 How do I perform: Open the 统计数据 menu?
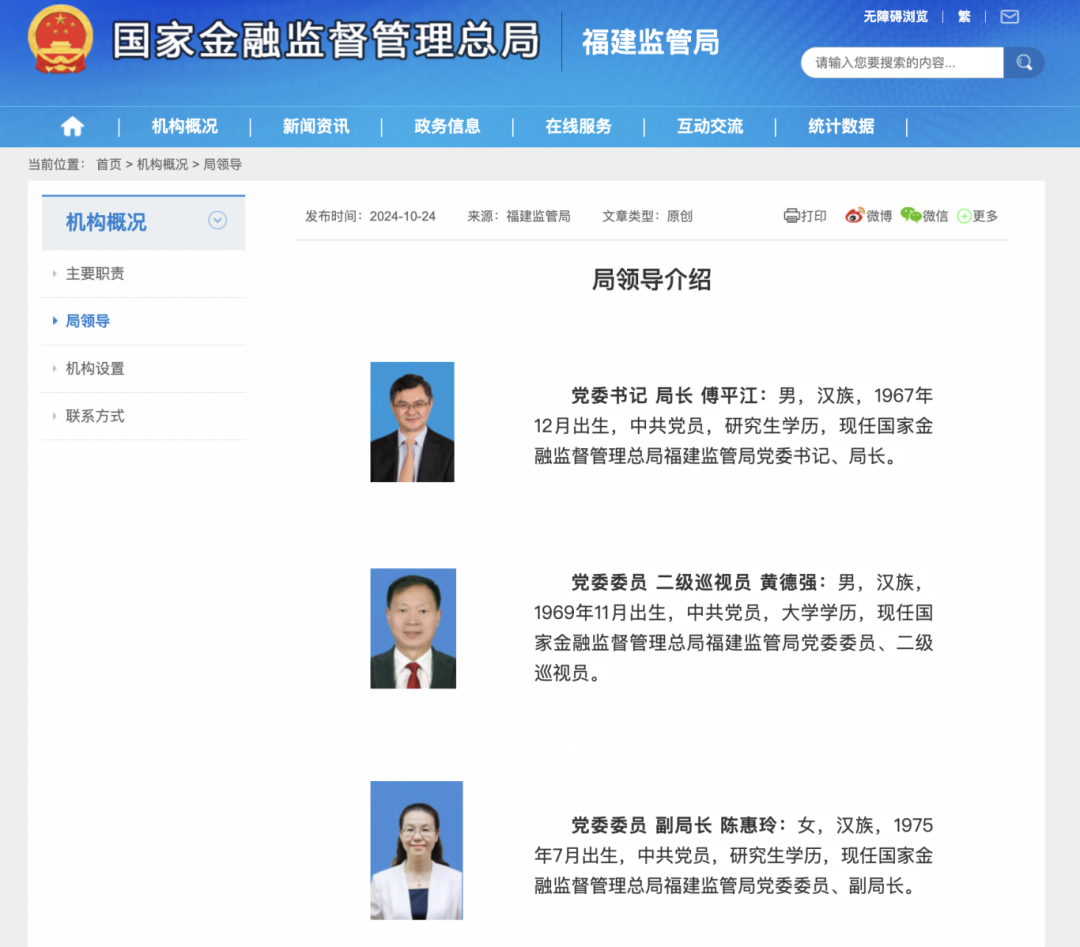coord(841,127)
